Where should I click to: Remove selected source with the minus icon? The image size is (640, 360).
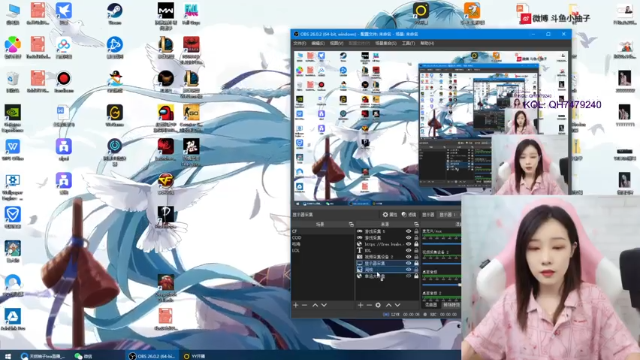coord(369,305)
